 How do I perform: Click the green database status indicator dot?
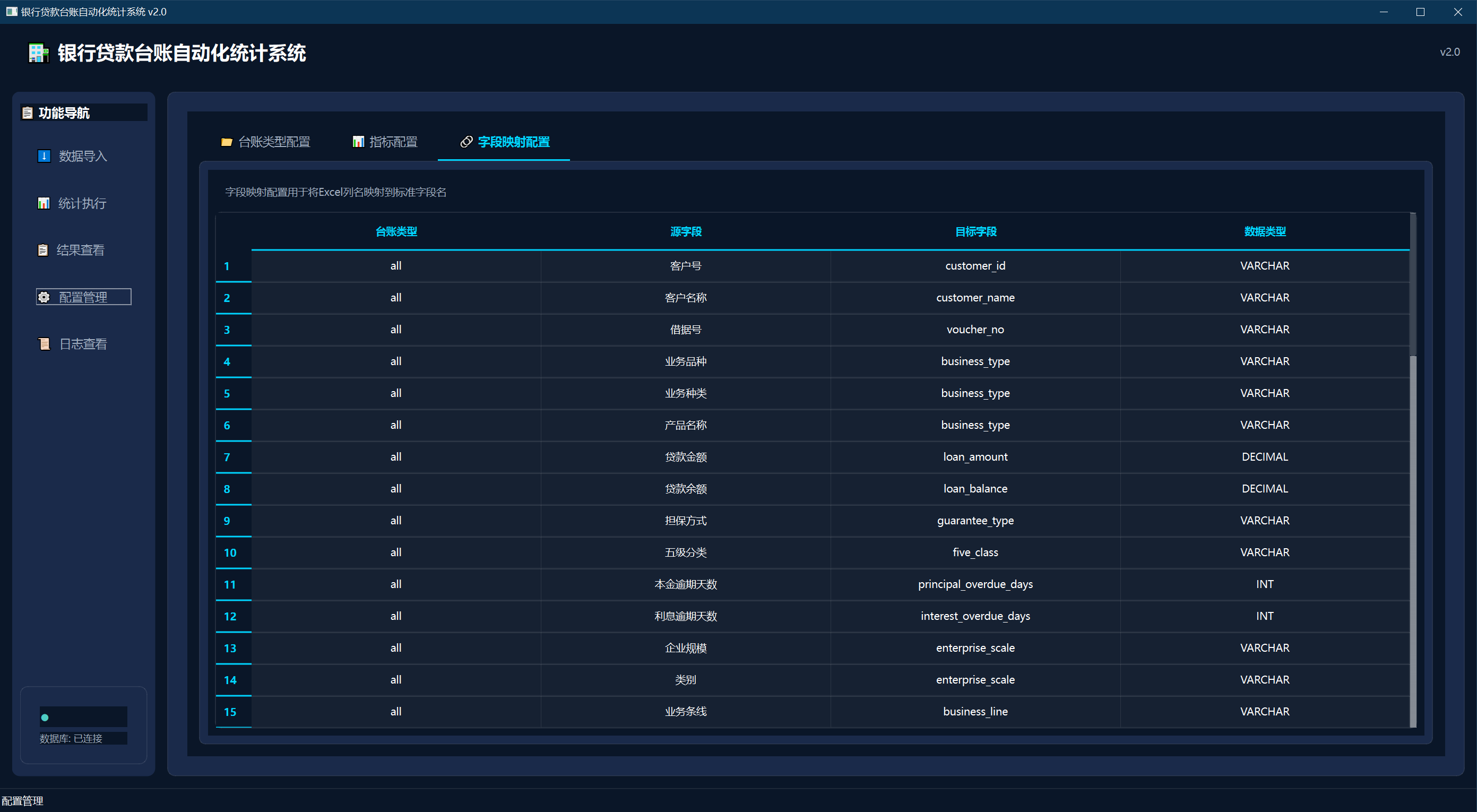click(x=45, y=718)
